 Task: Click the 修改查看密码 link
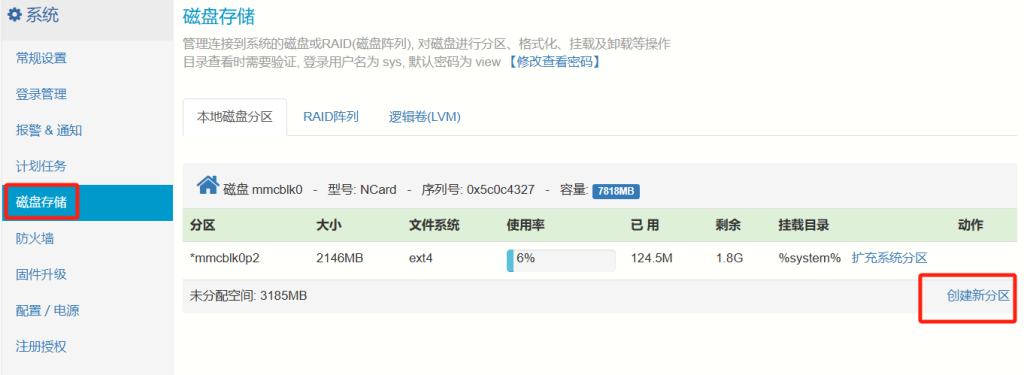(553, 62)
